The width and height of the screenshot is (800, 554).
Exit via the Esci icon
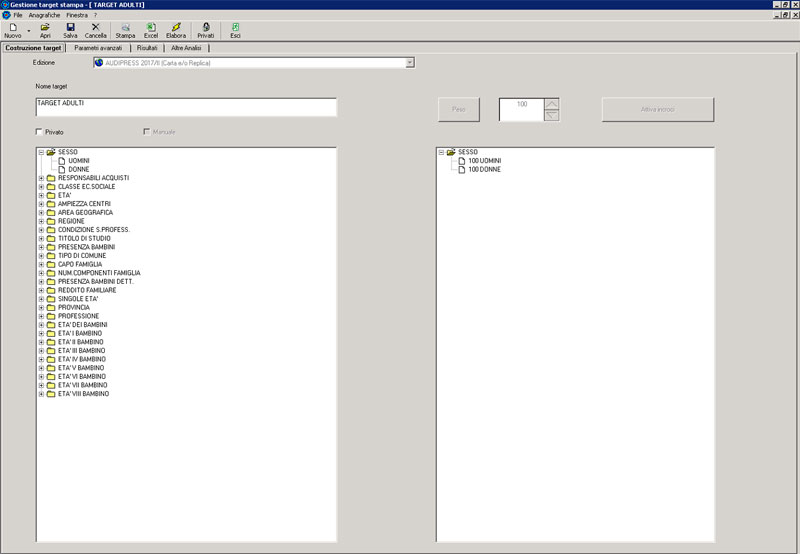[x=236, y=28]
